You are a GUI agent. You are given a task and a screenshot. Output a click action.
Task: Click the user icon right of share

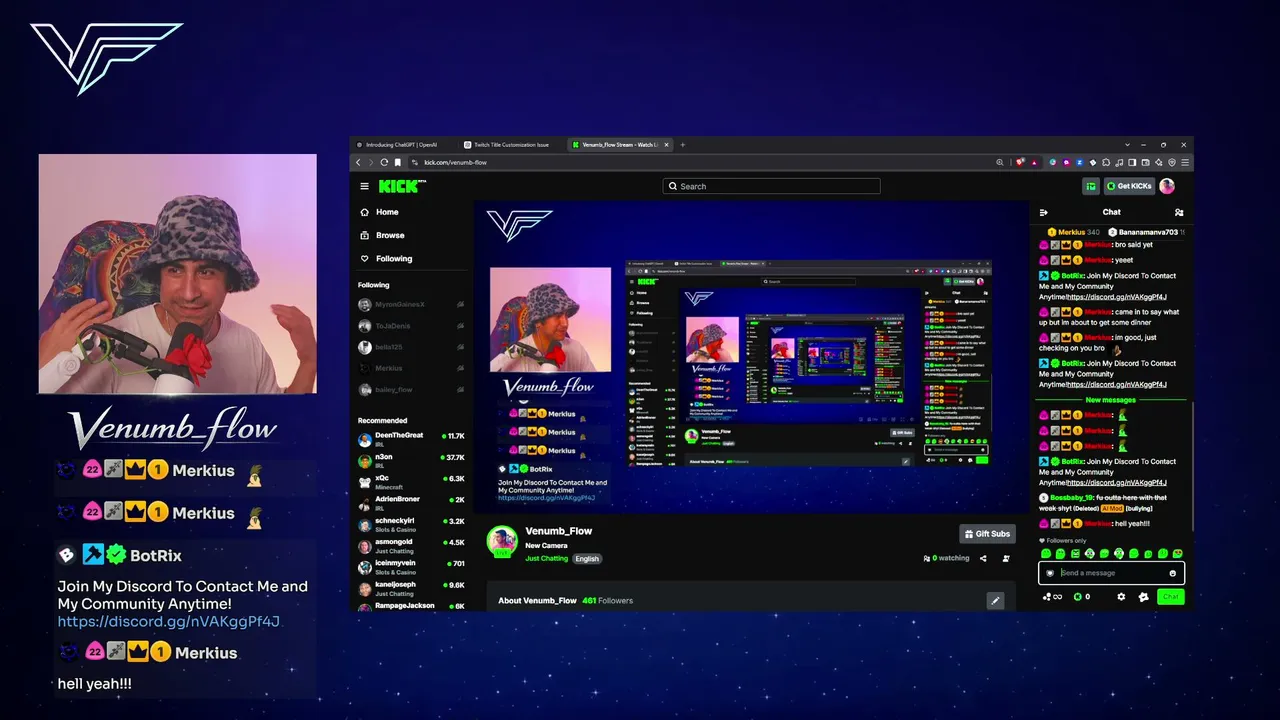coord(1006,558)
